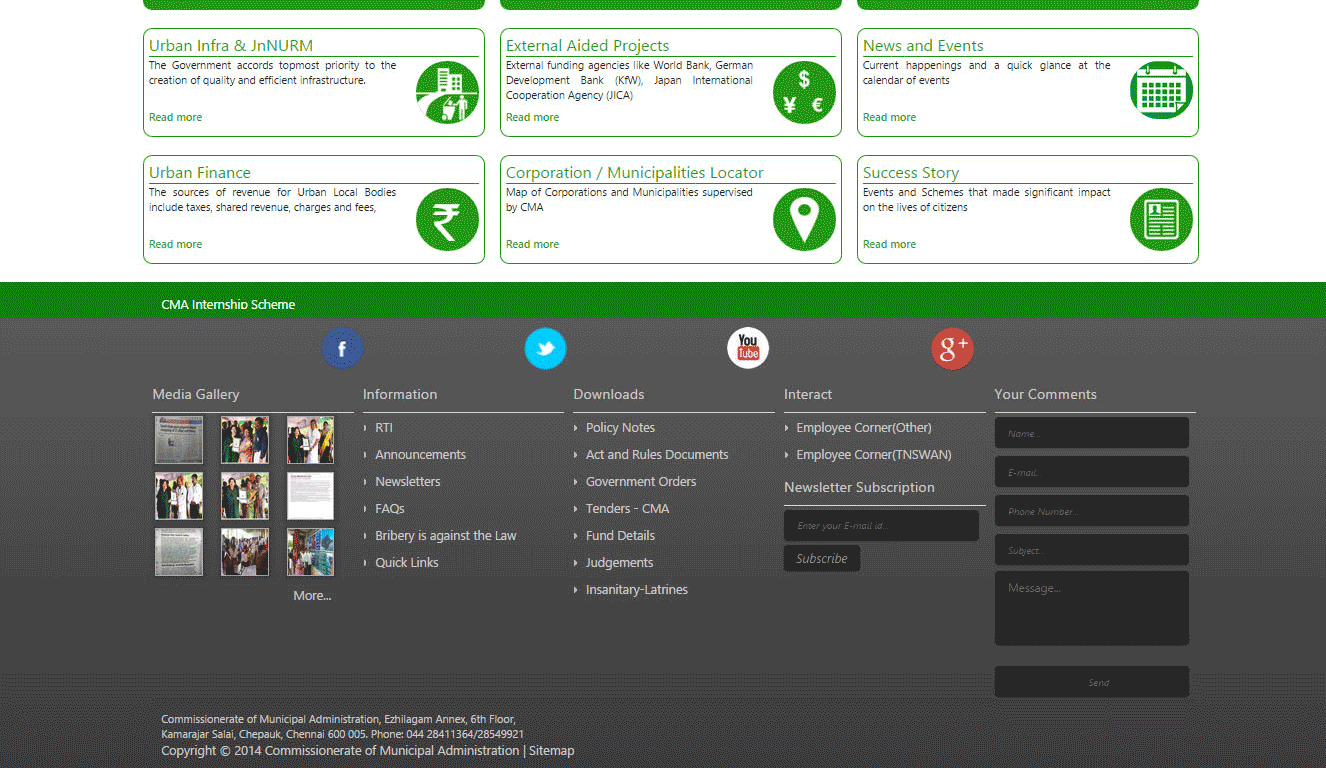Click the building icon in Urban Infra & JnNURM
1326x768 pixels.
(447, 93)
